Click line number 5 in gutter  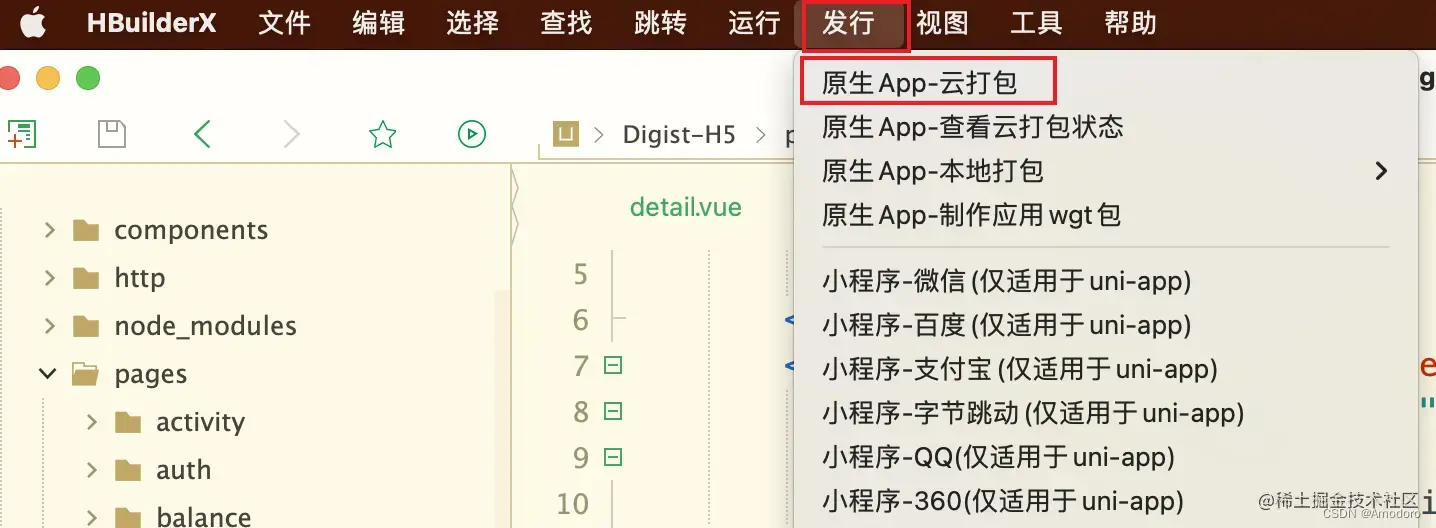click(581, 274)
